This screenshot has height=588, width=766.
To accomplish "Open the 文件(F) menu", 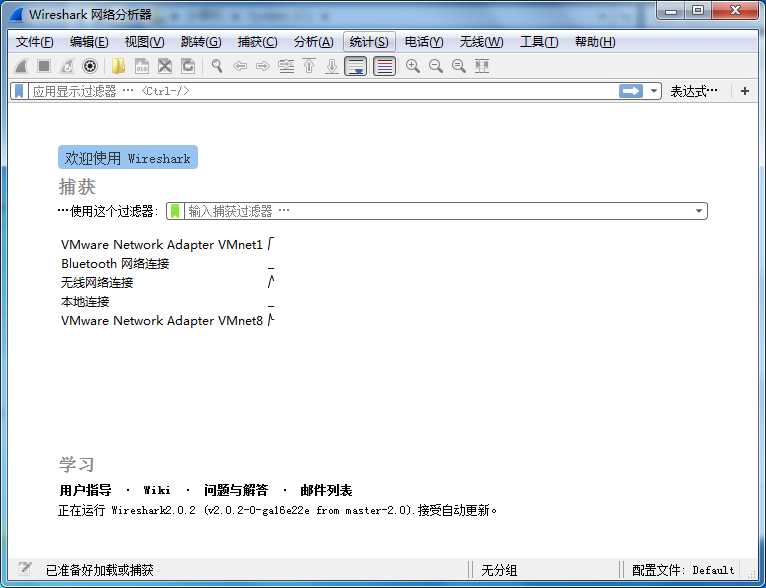I will coord(35,42).
